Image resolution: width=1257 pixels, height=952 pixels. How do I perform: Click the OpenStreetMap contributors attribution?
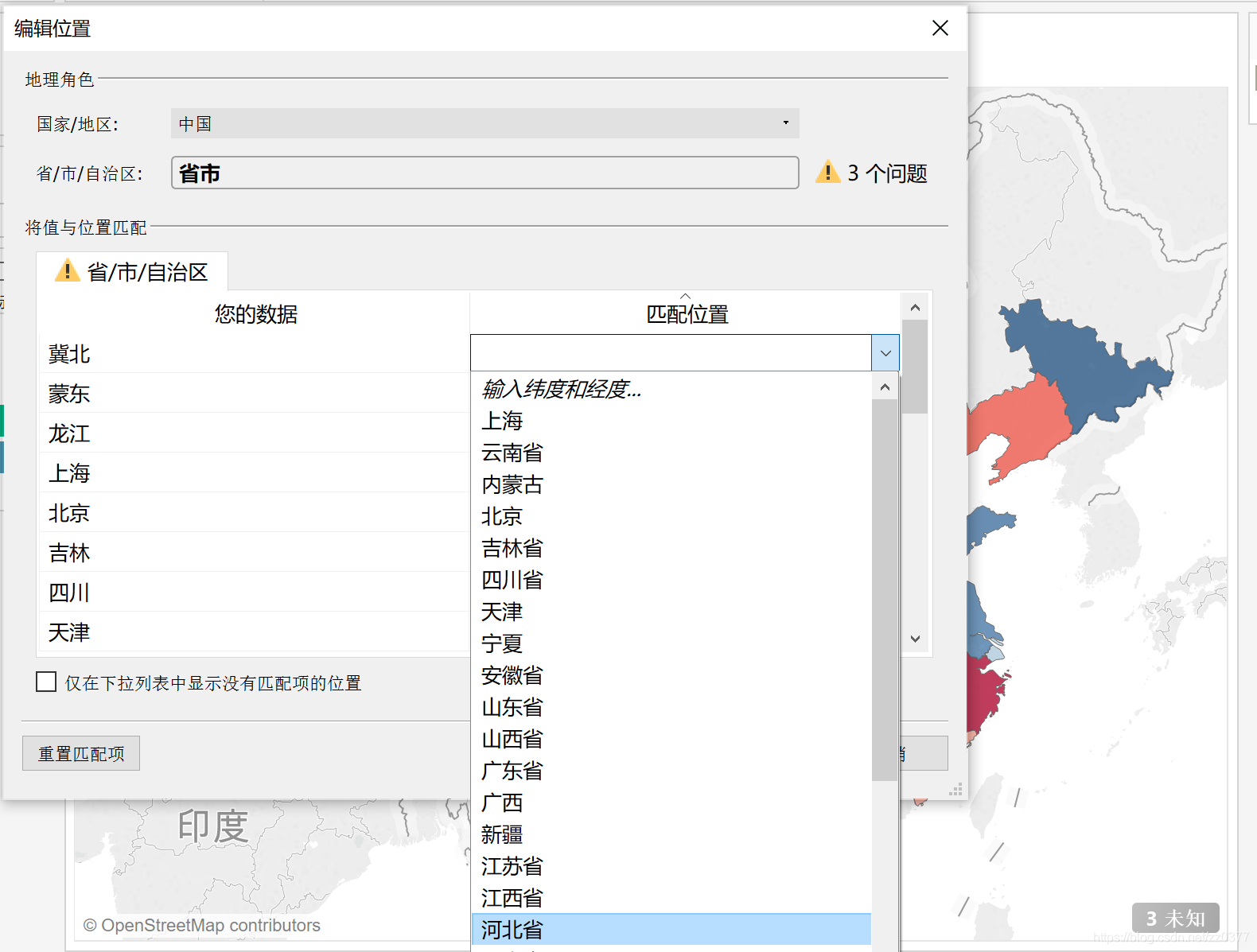[202, 926]
